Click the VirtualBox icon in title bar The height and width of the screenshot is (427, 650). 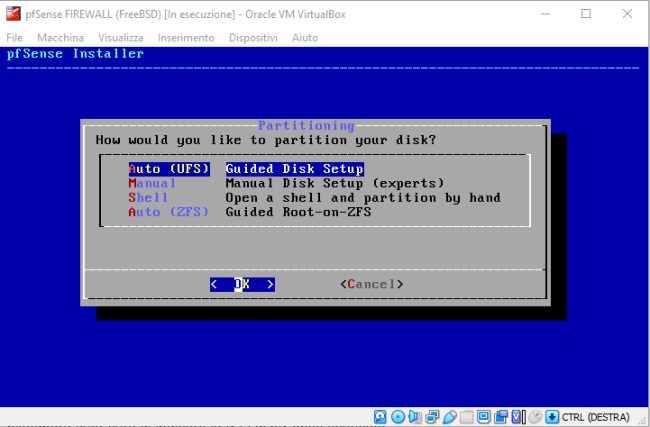pyautogui.click(x=13, y=14)
